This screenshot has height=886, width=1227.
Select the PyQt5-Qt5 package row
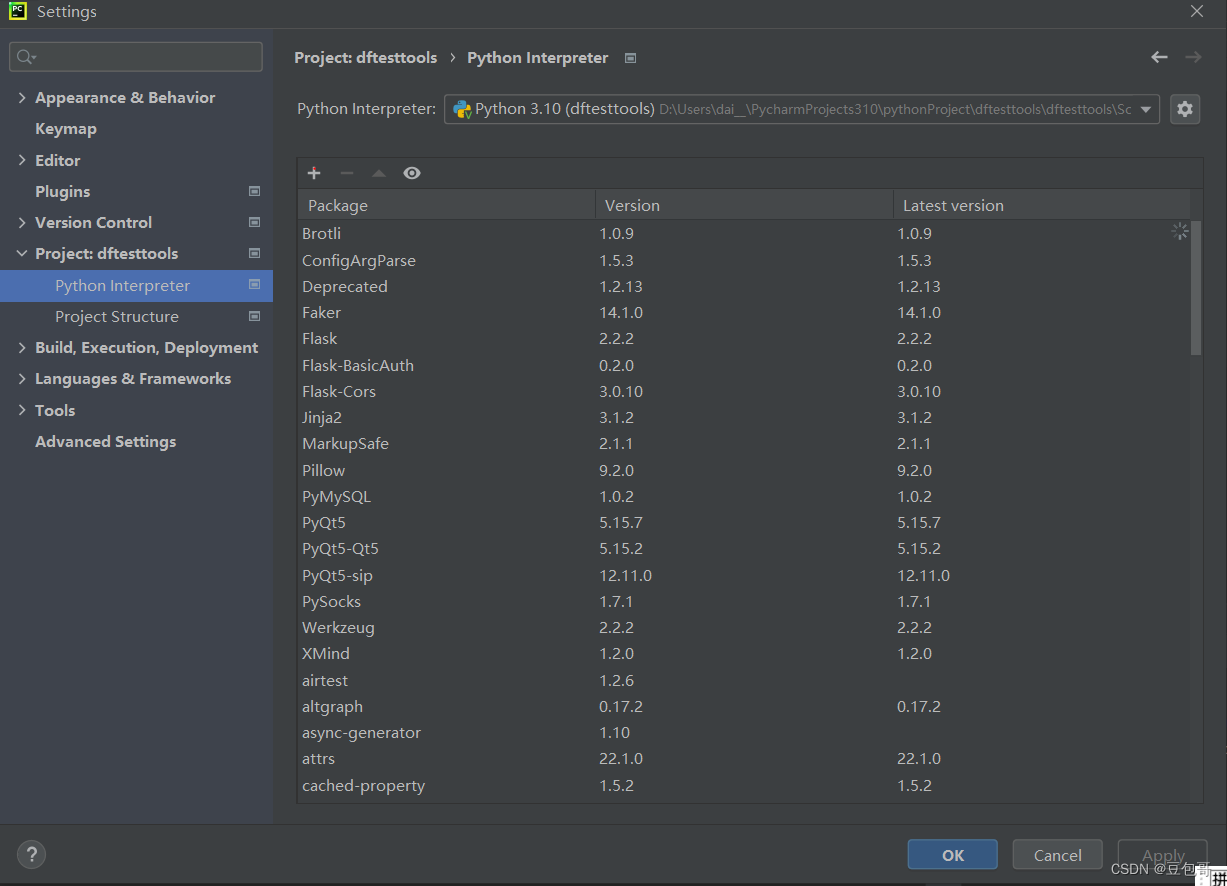744,548
